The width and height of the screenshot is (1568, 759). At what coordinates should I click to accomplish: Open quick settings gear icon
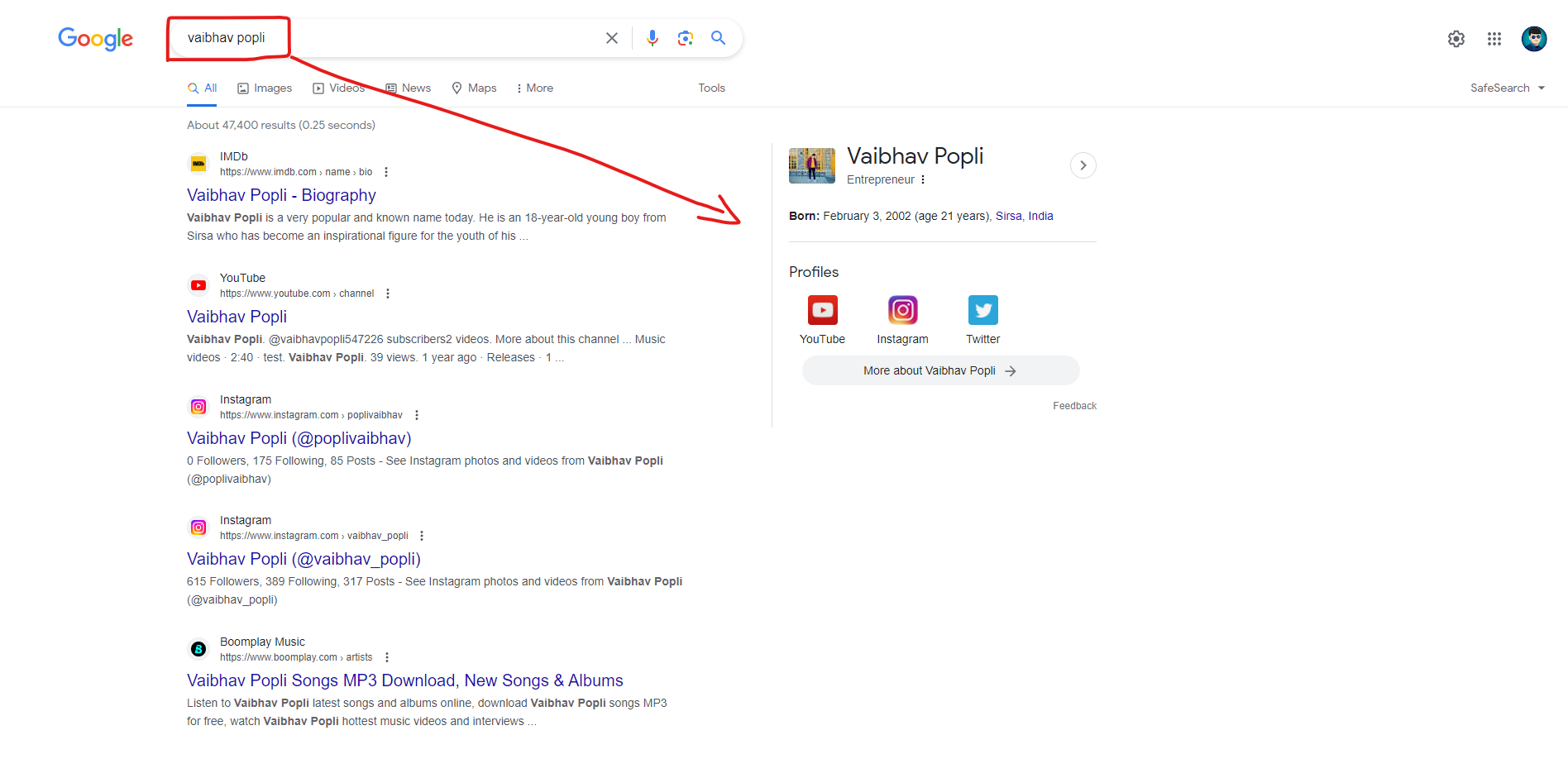[1456, 39]
